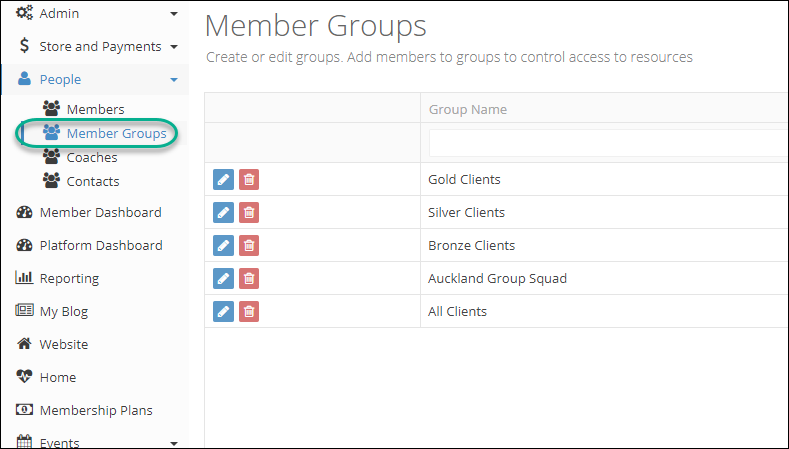Viewport: 789px width, 449px height.
Task: Click the Group Name filter field
Action: tap(608, 143)
